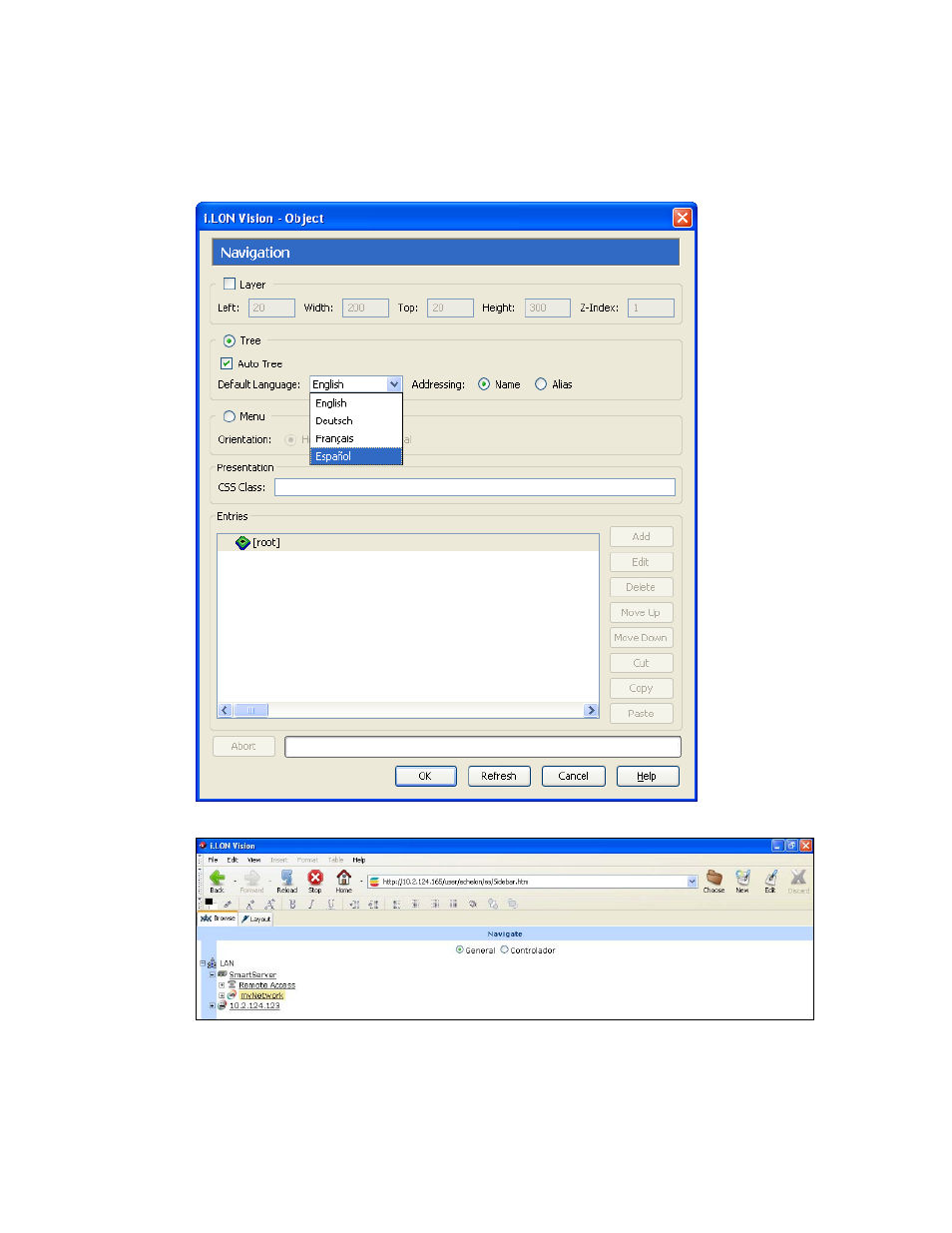Click the Remote Access node icon
The image size is (952, 1233).
click(x=232, y=984)
